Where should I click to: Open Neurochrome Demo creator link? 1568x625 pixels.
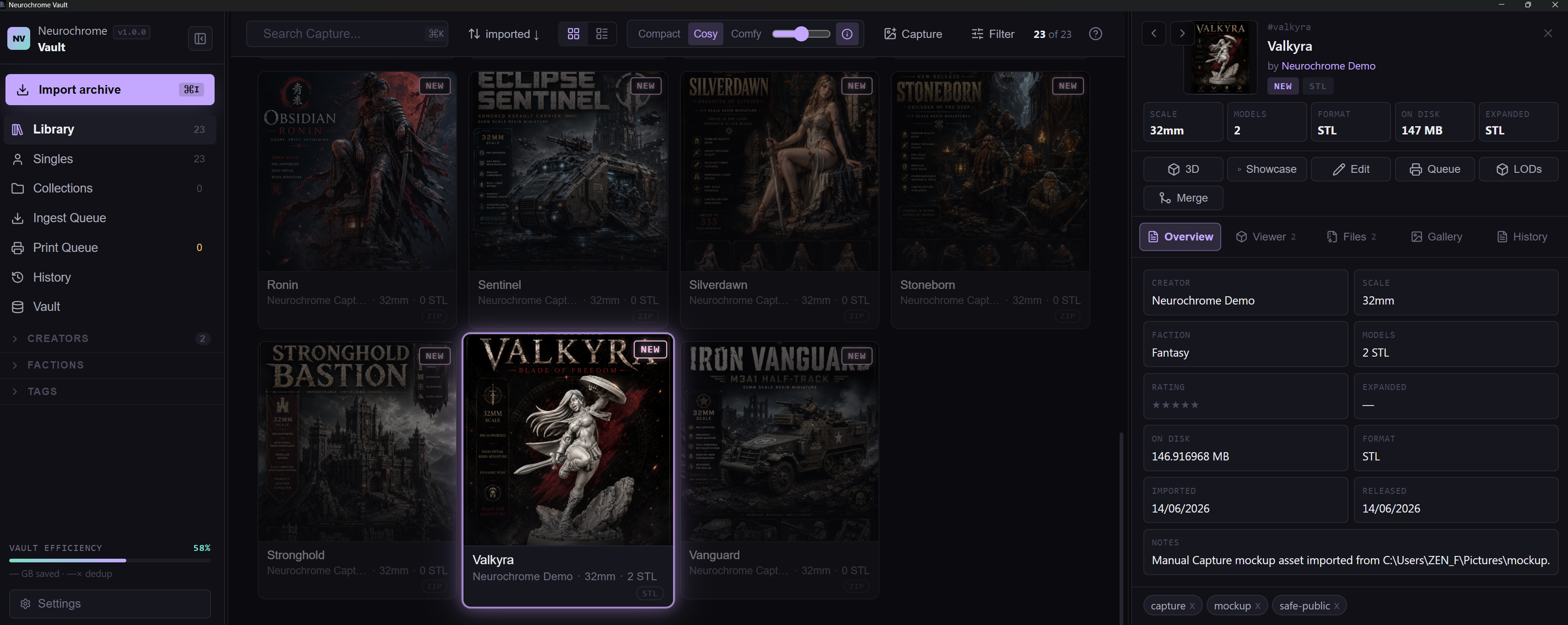(x=1328, y=66)
